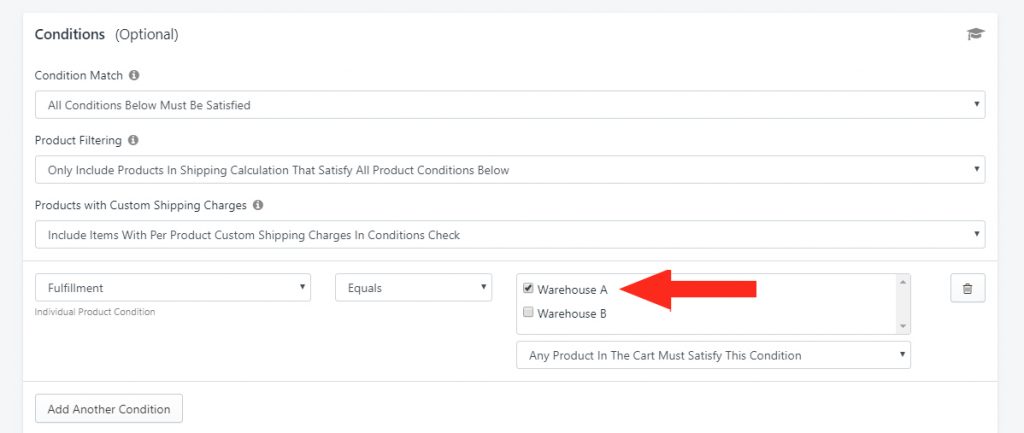1024x433 pixels.
Task: Open the Product Filtering dropdown
Action: pyautogui.click(x=509, y=170)
